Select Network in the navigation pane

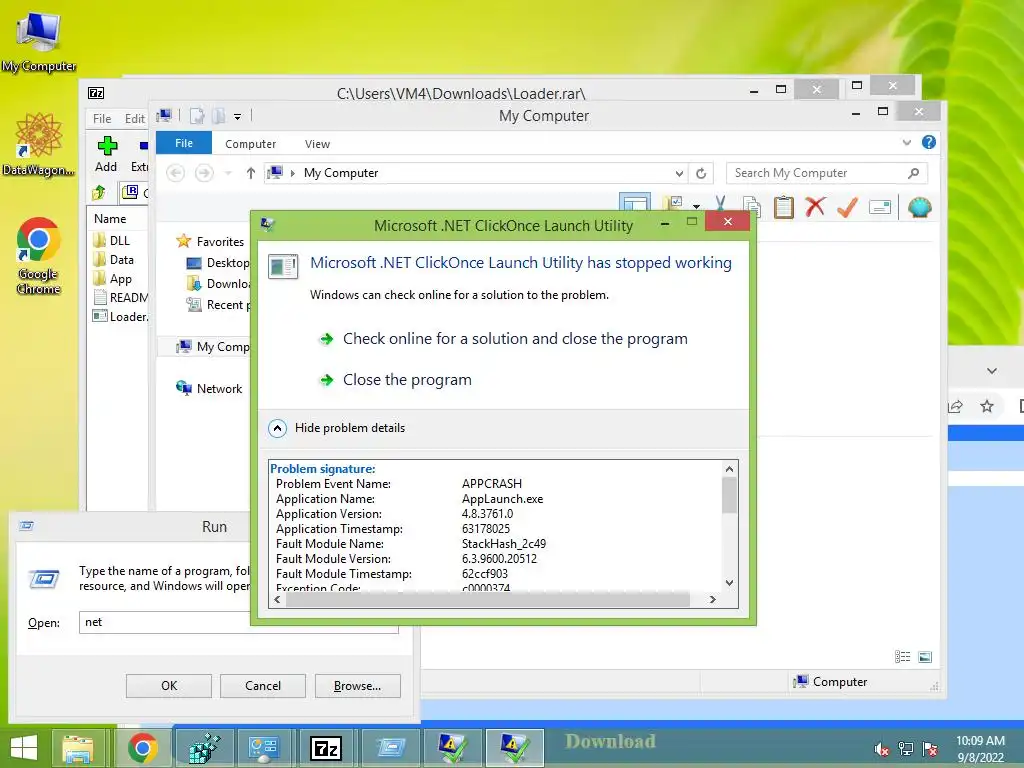tap(209, 389)
